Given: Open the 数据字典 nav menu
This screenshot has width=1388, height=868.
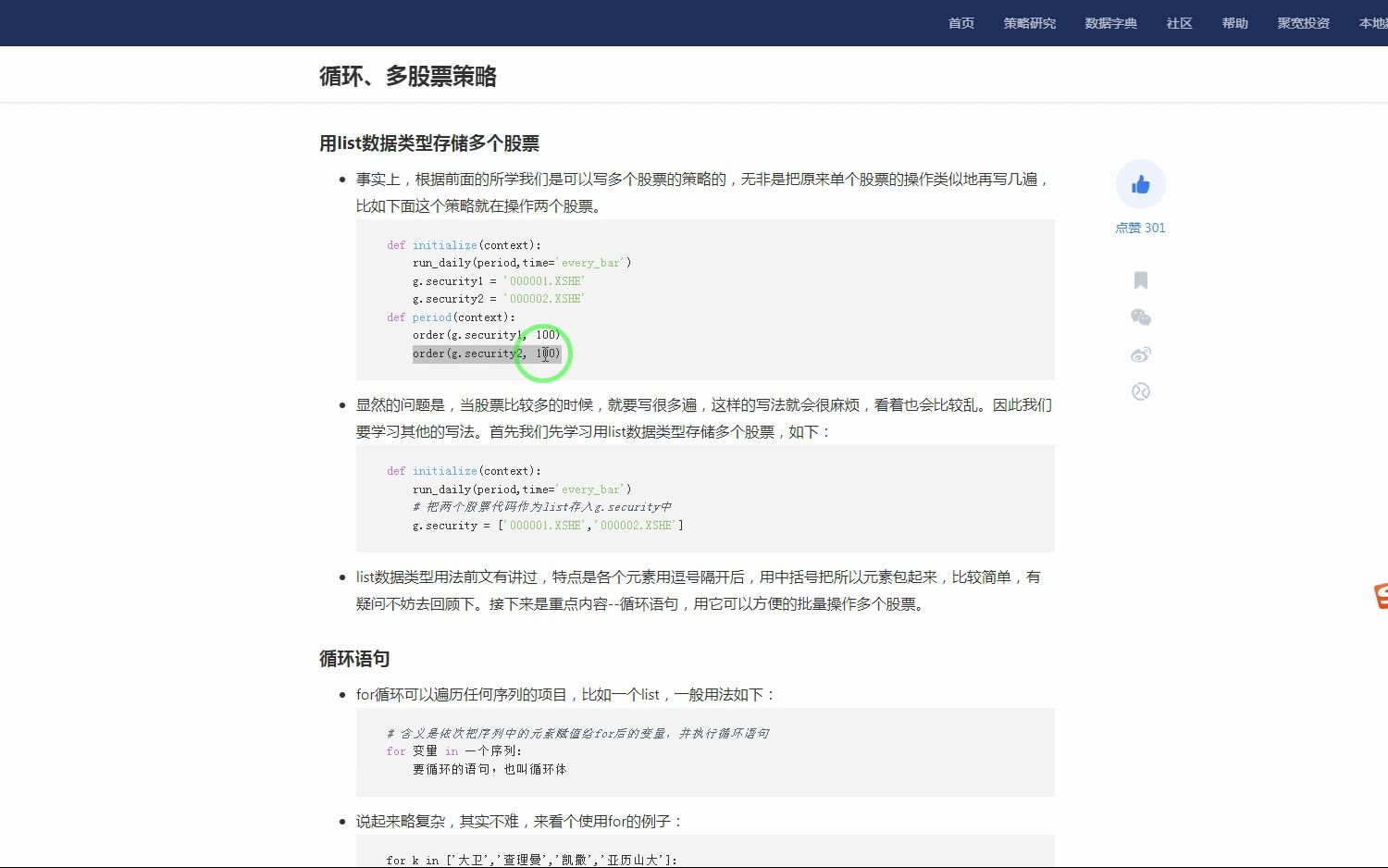Looking at the screenshot, I should (x=1111, y=23).
